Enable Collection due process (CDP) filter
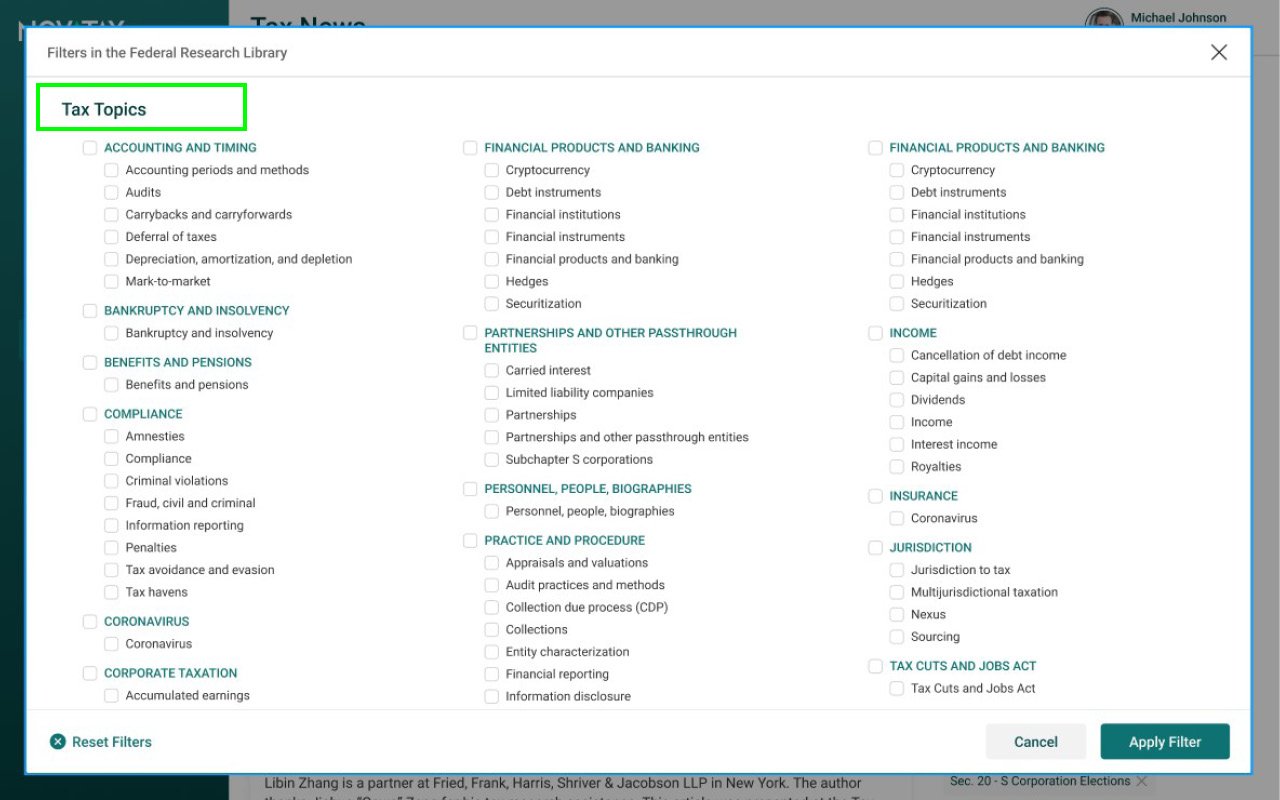 pos(491,607)
